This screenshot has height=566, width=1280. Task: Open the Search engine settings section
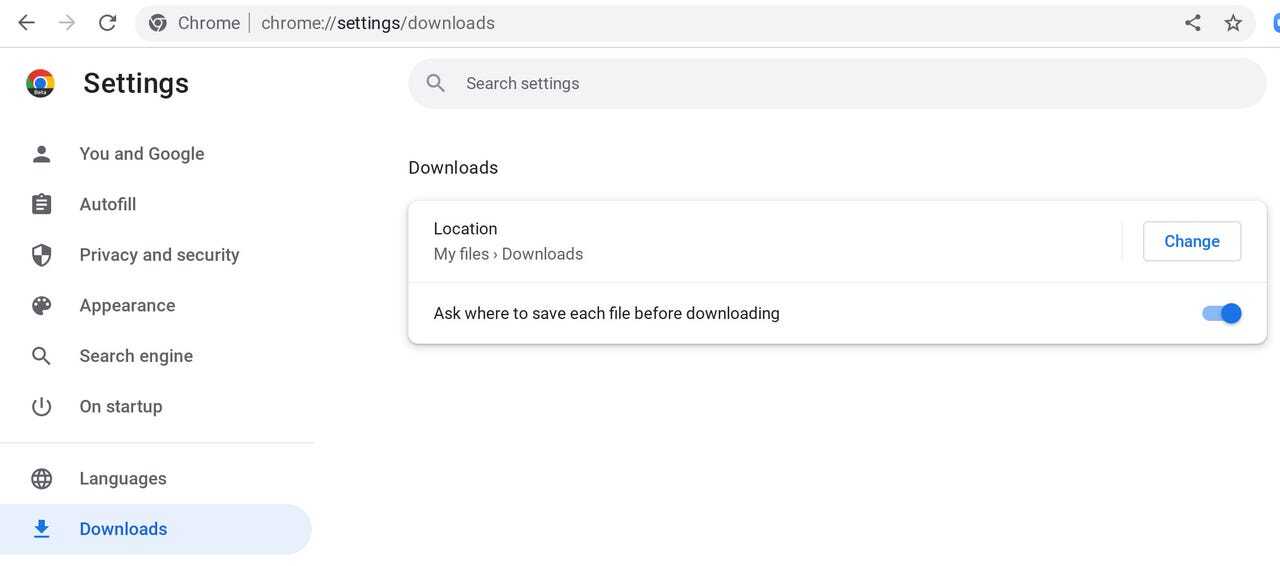point(136,356)
